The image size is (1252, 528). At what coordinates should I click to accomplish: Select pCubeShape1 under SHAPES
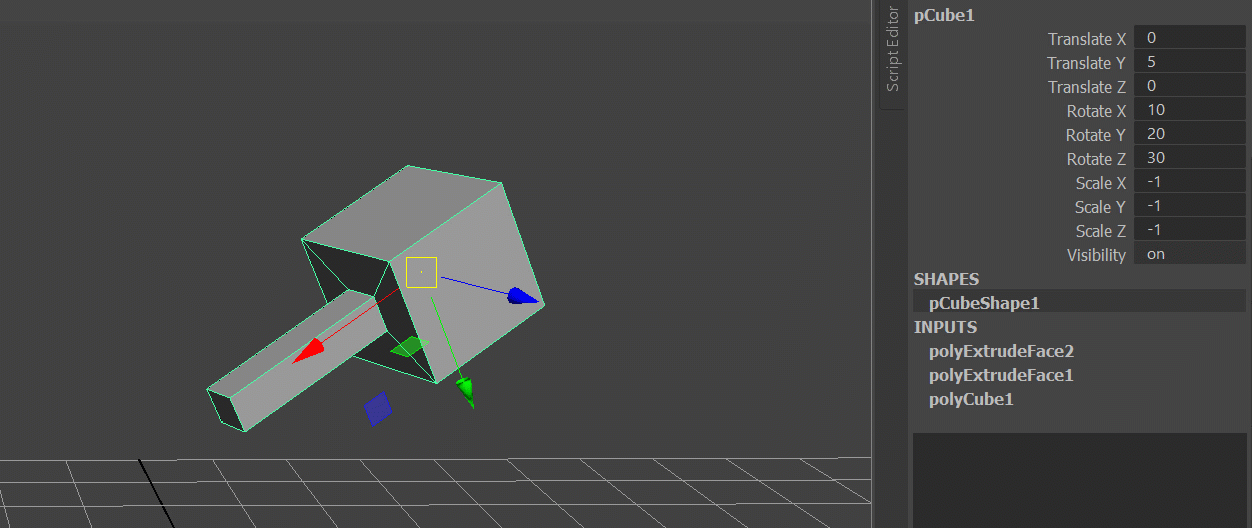(984, 303)
